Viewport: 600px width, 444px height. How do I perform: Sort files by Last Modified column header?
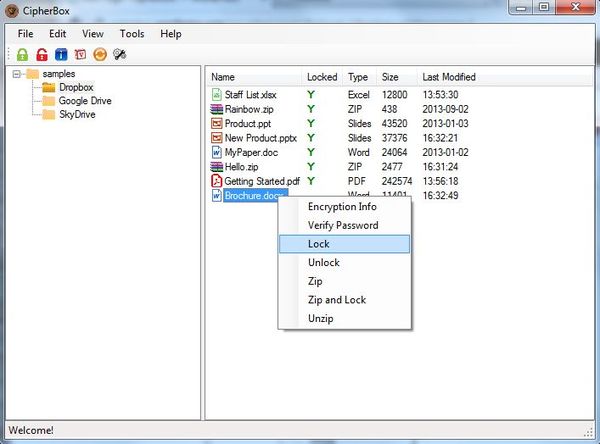coord(449,77)
